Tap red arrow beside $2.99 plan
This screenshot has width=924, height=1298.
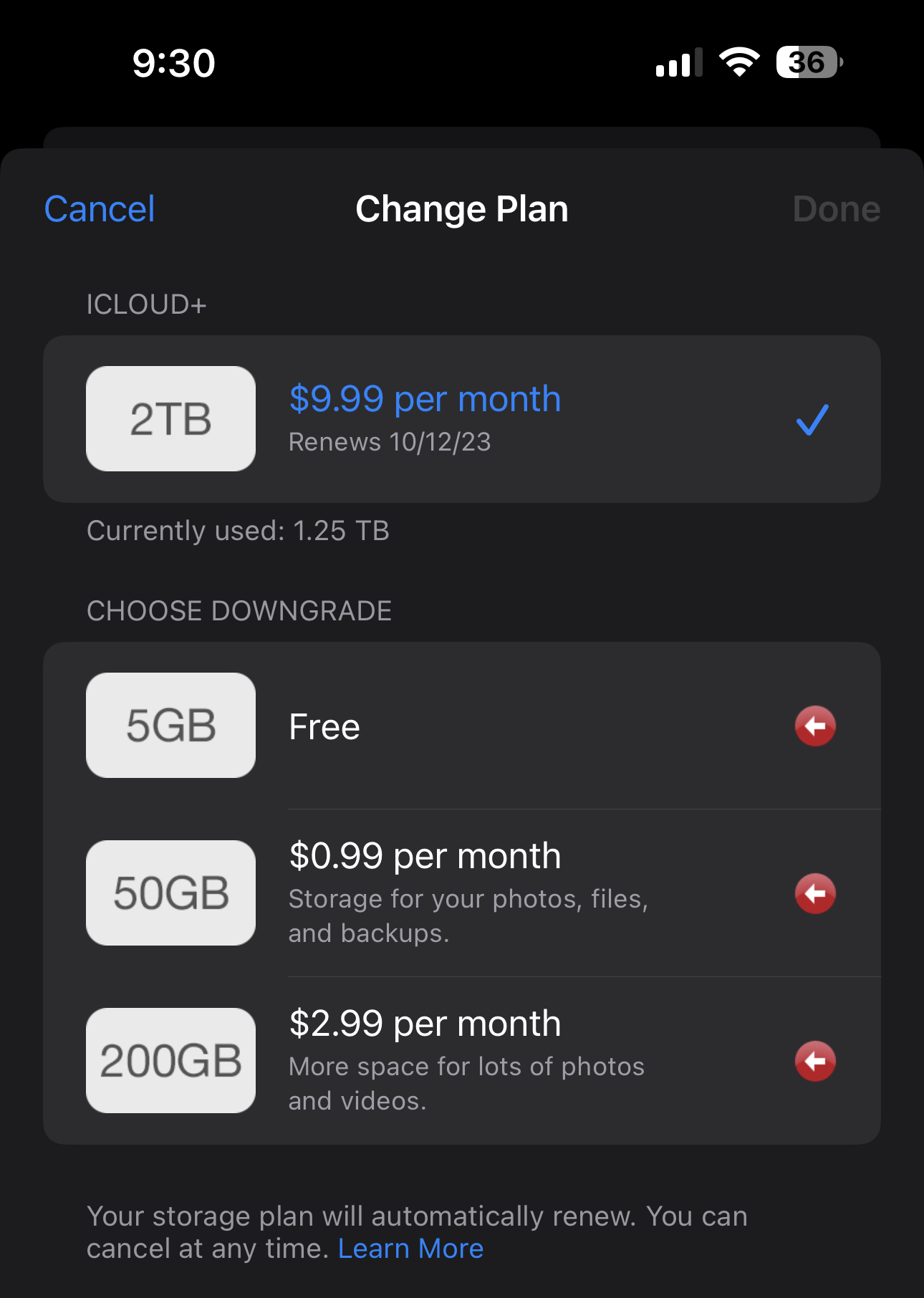(x=815, y=1062)
